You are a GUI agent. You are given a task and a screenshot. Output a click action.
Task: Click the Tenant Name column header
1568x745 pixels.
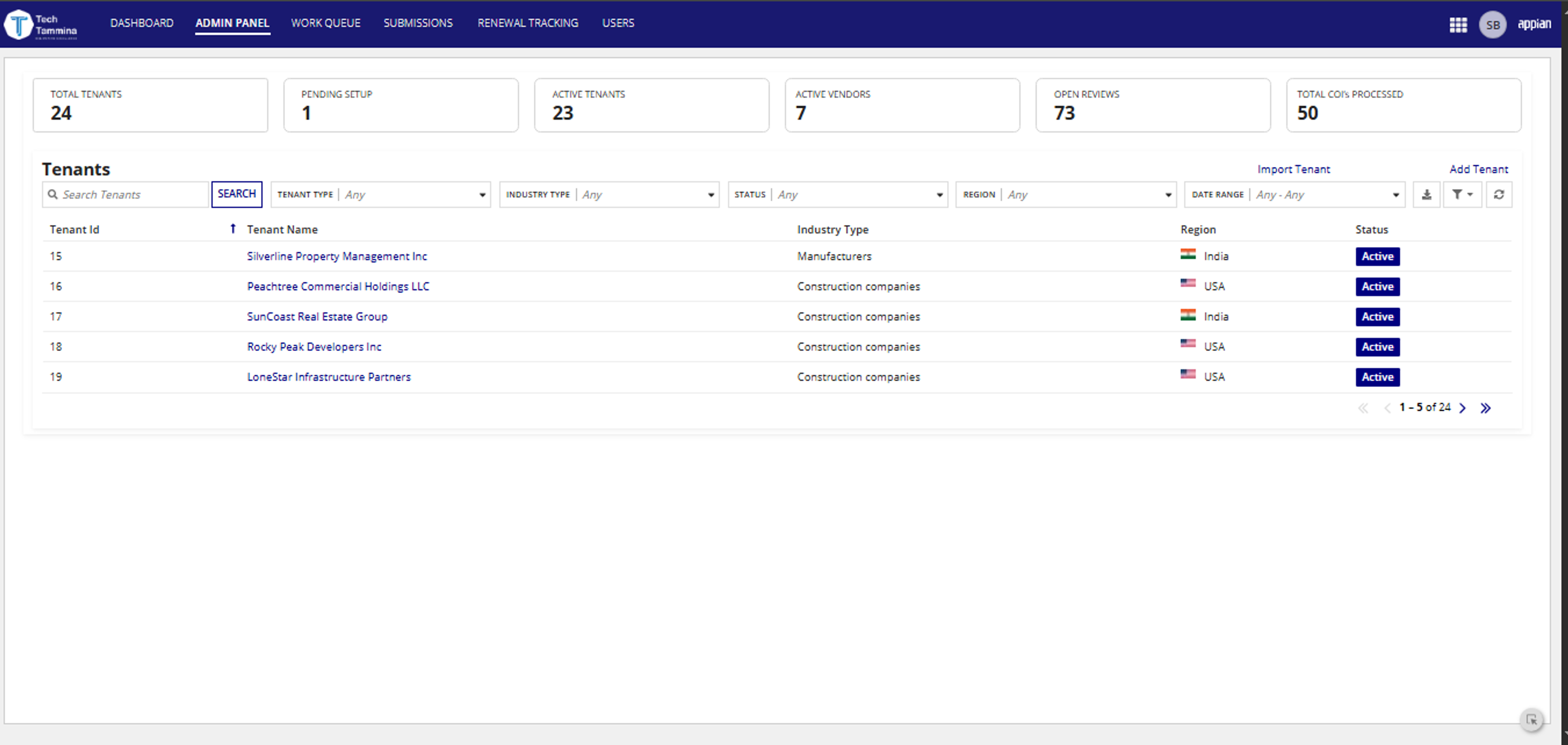[x=282, y=229]
